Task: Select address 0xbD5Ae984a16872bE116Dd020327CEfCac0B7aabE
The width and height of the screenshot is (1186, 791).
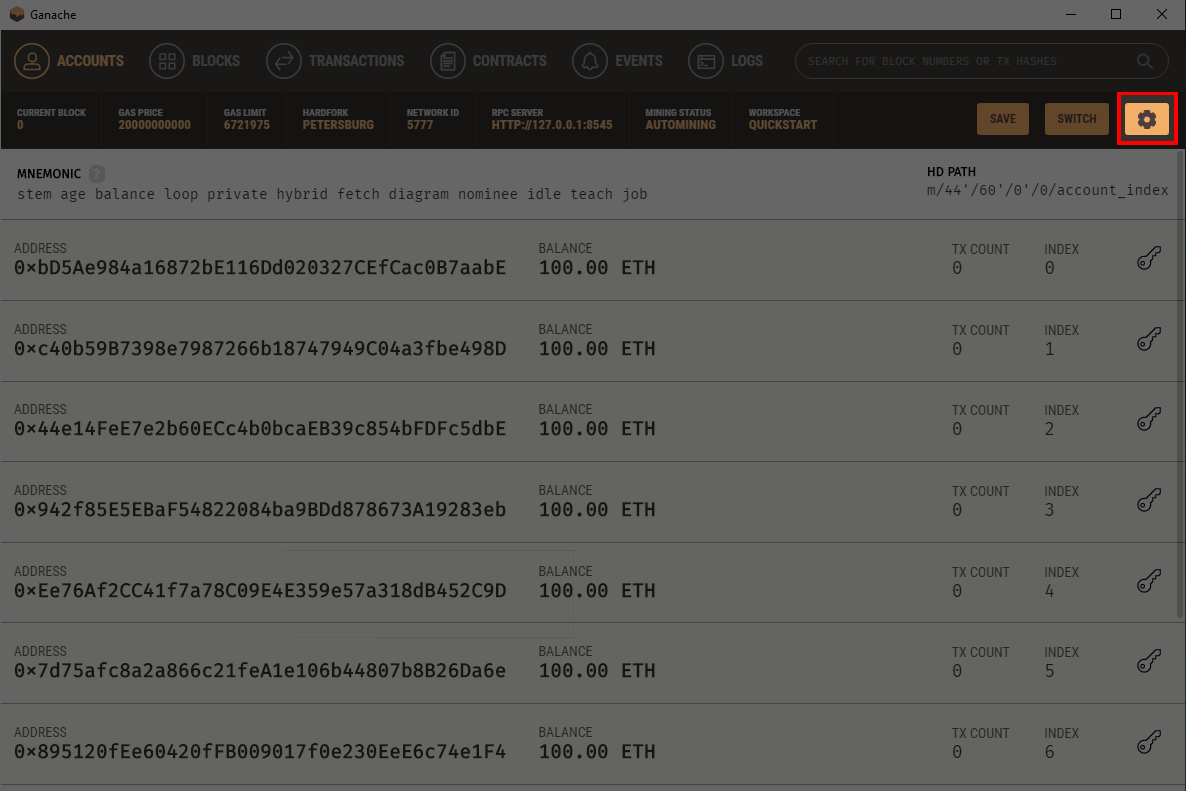Action: click(x=260, y=268)
